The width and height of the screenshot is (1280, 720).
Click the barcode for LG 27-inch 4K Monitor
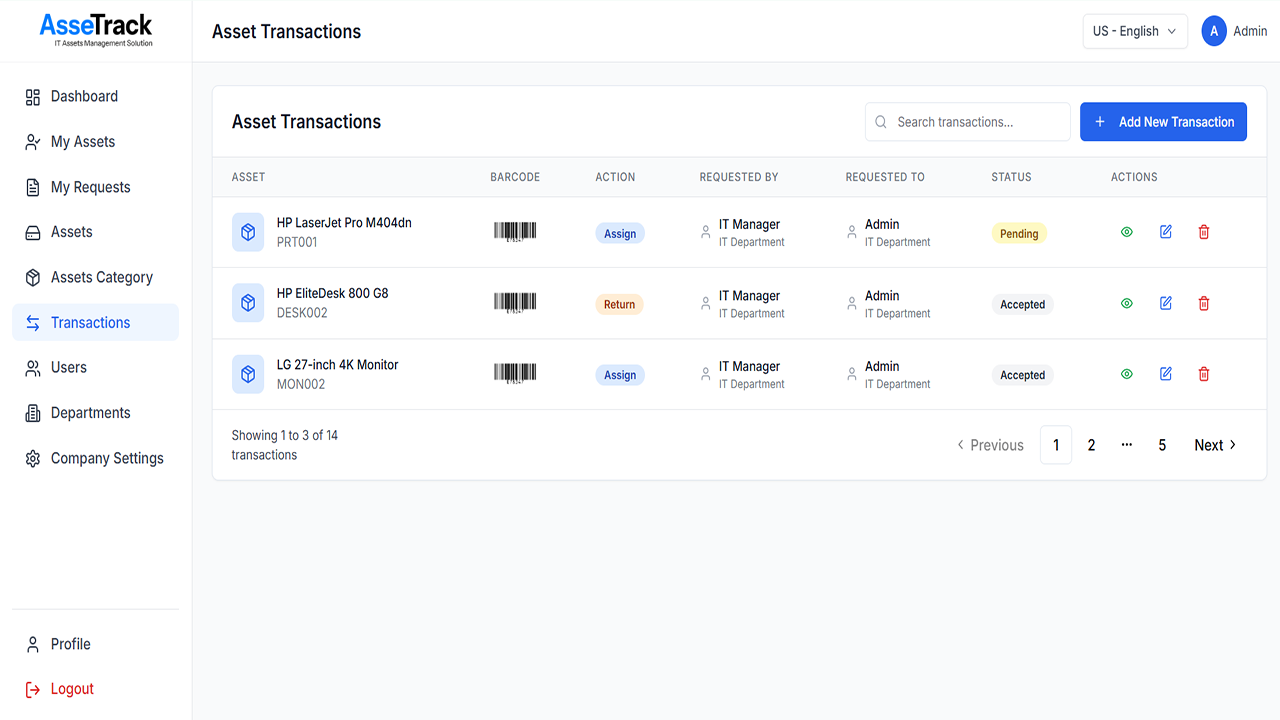515,374
